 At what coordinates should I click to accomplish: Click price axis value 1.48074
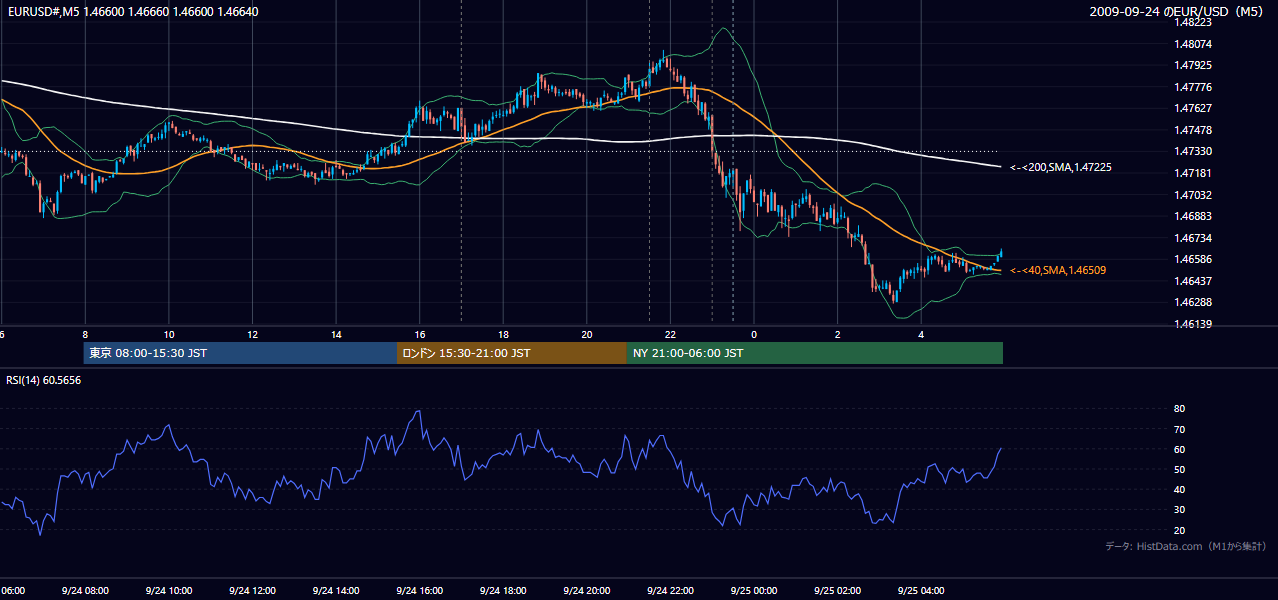(1194, 44)
